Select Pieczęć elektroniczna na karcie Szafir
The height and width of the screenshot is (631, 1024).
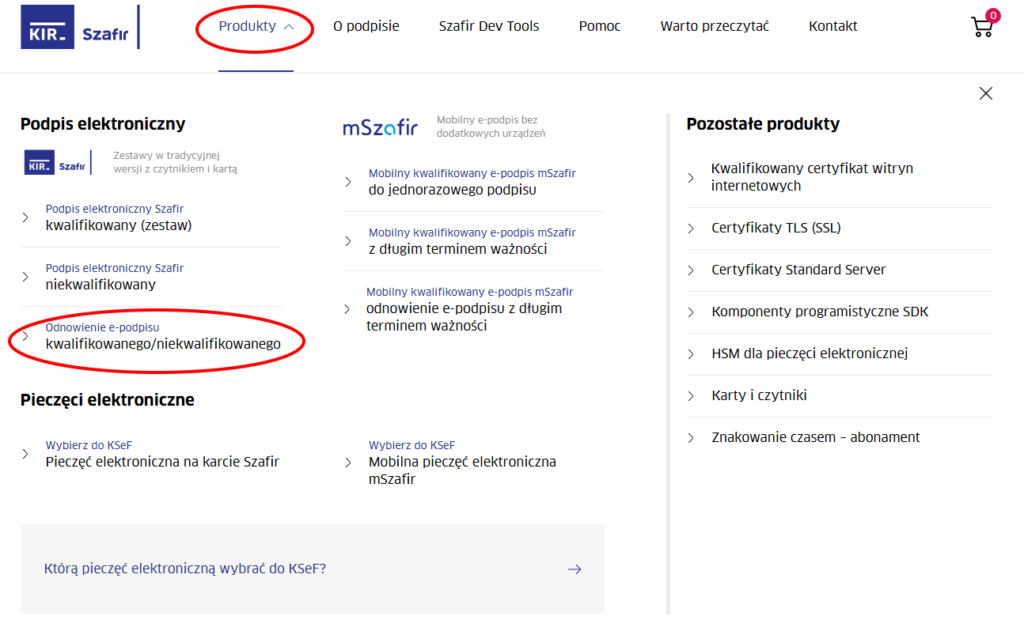point(162,454)
